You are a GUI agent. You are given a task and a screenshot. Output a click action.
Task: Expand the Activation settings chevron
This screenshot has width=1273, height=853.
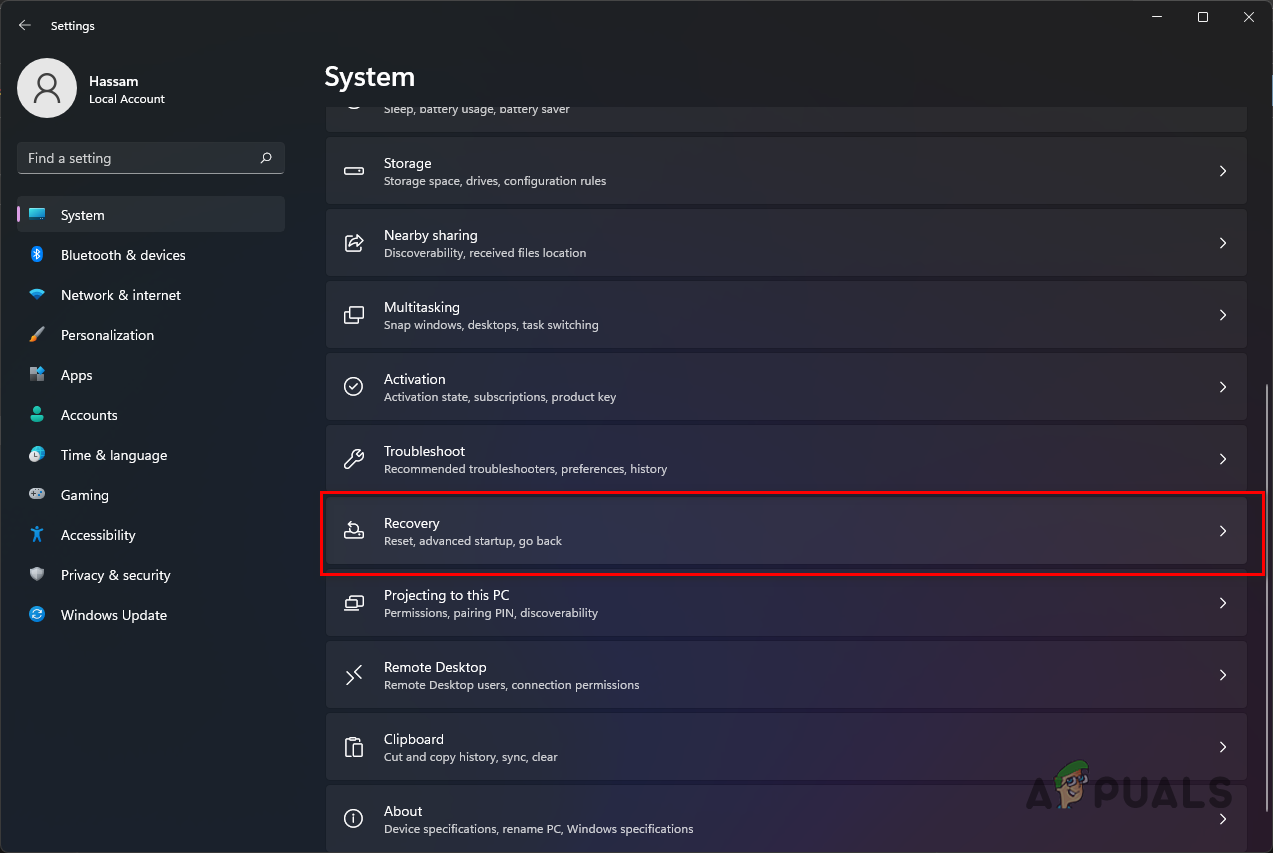coord(1222,387)
